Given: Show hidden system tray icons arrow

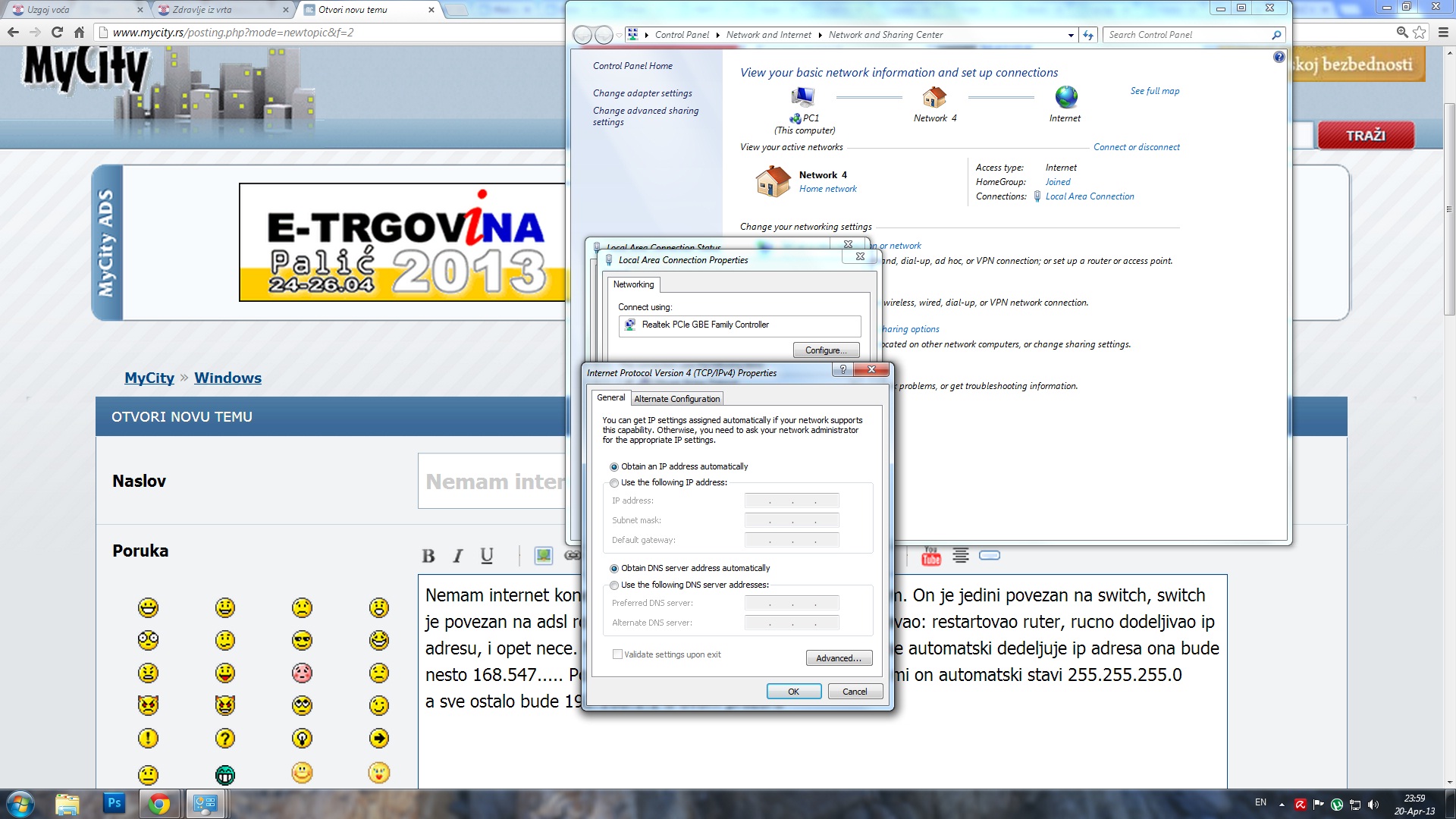Looking at the screenshot, I should 1282,804.
